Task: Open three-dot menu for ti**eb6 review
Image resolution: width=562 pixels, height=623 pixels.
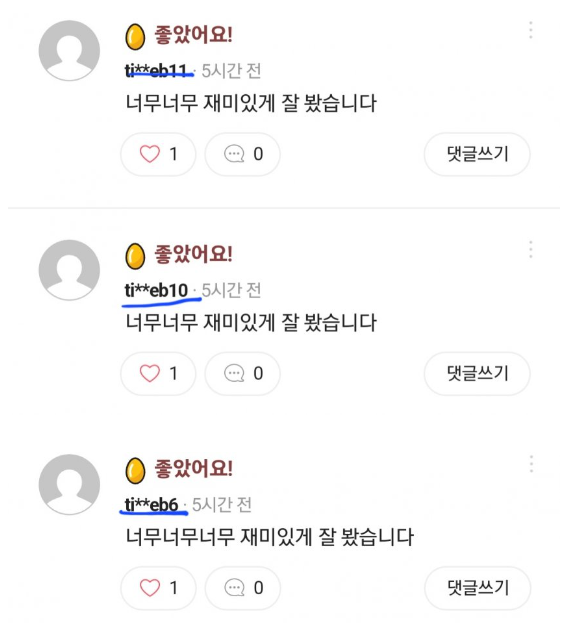Action: (x=531, y=464)
